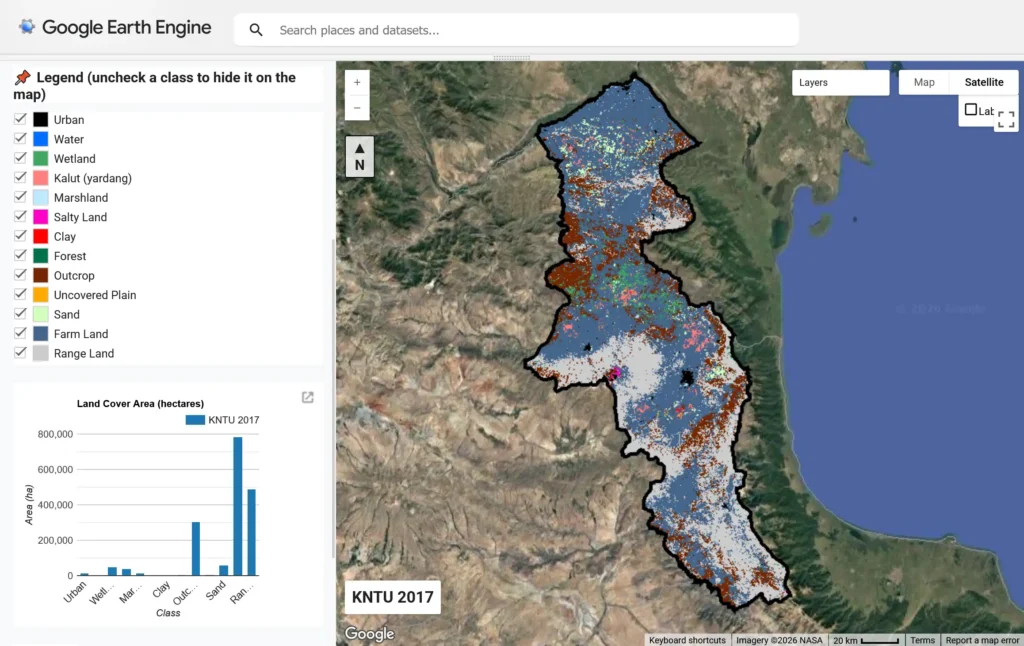Switch to the Map view type
The image size is (1024, 646).
[924, 82]
